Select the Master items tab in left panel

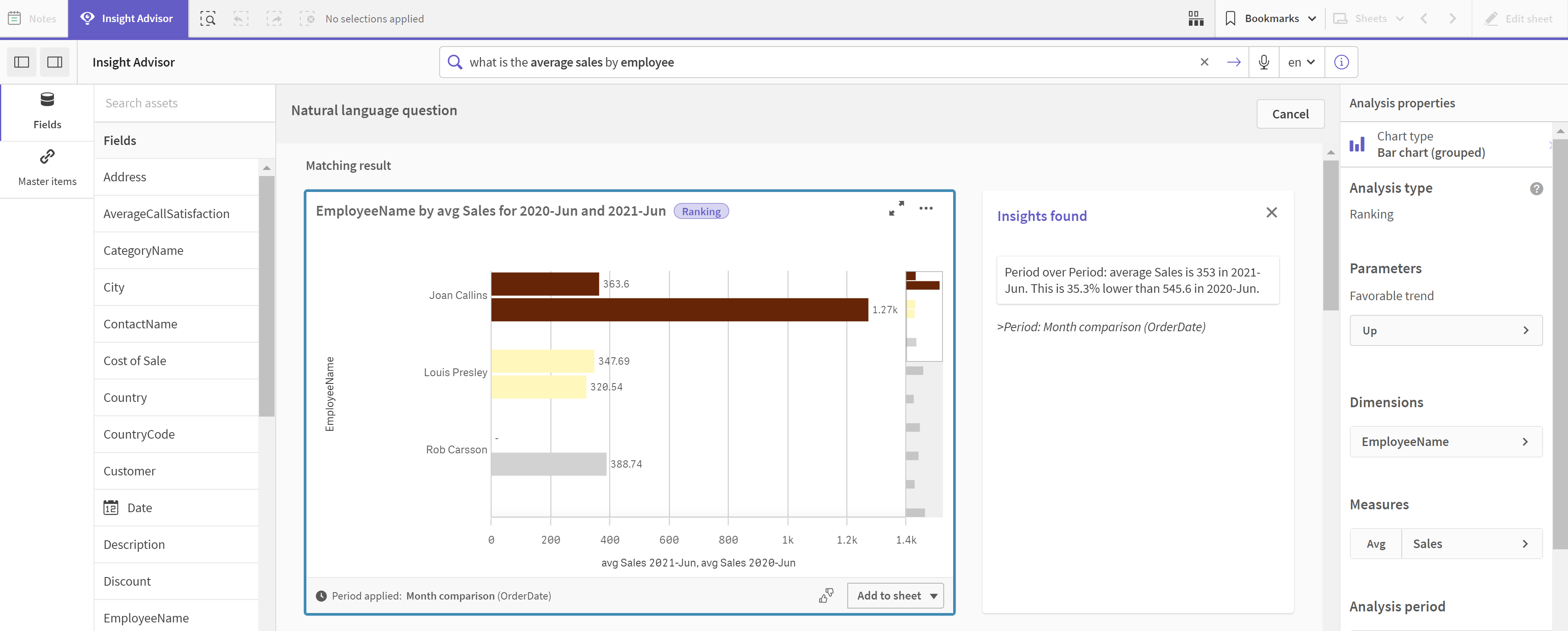point(47,165)
